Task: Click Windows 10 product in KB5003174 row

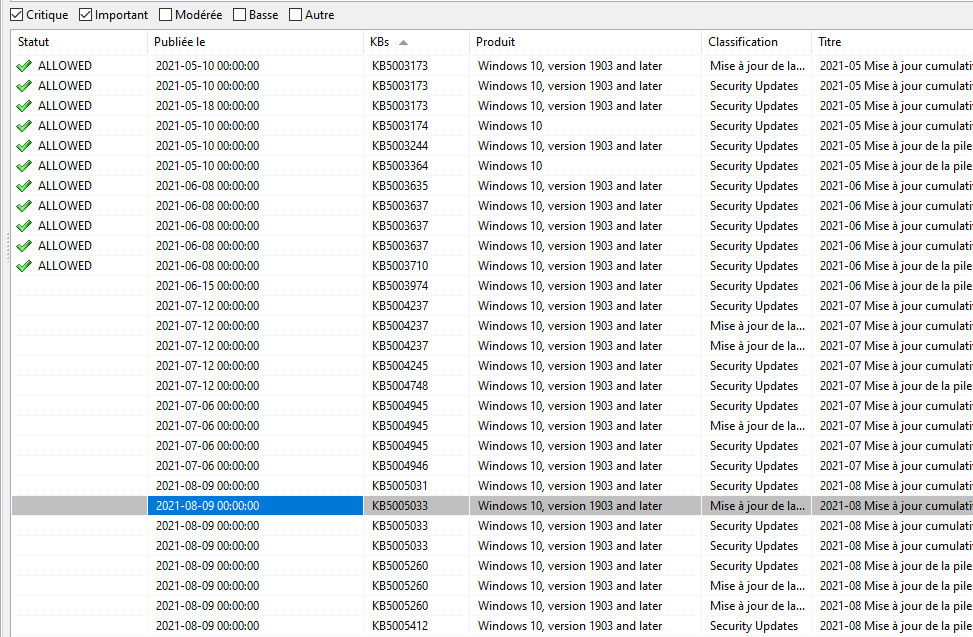Action: tap(510, 126)
